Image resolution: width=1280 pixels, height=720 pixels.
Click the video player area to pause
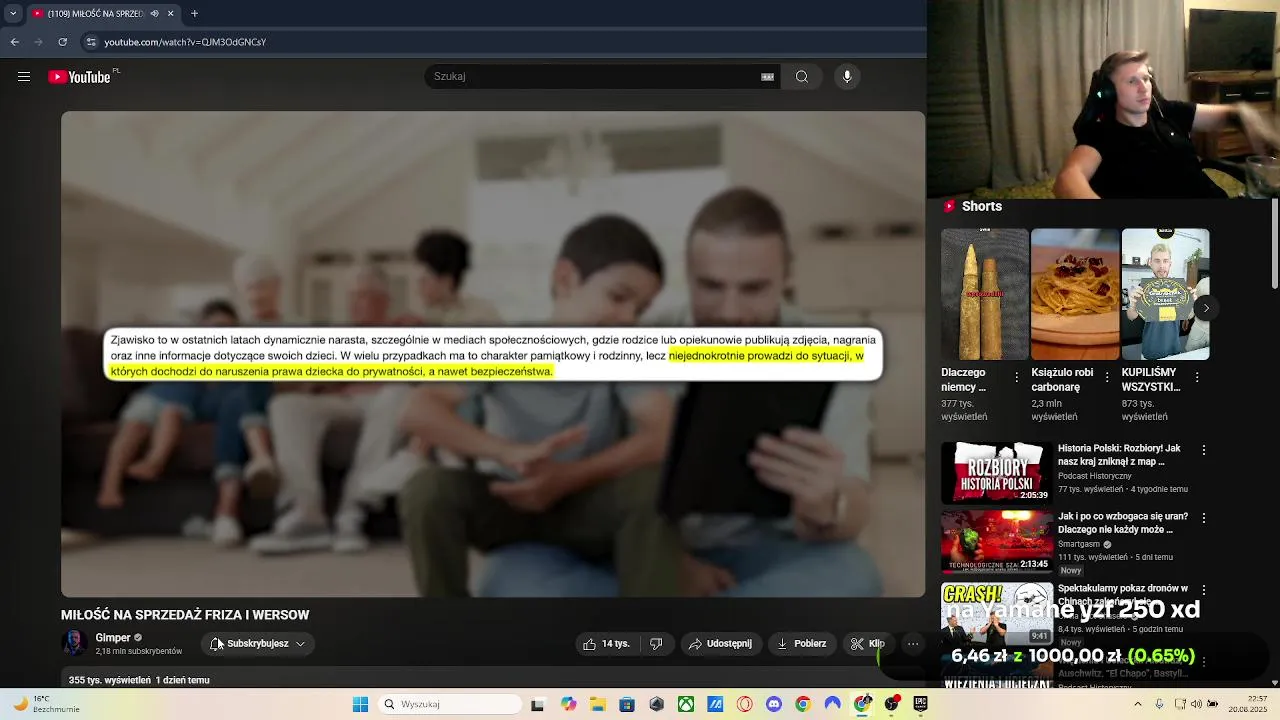click(493, 354)
